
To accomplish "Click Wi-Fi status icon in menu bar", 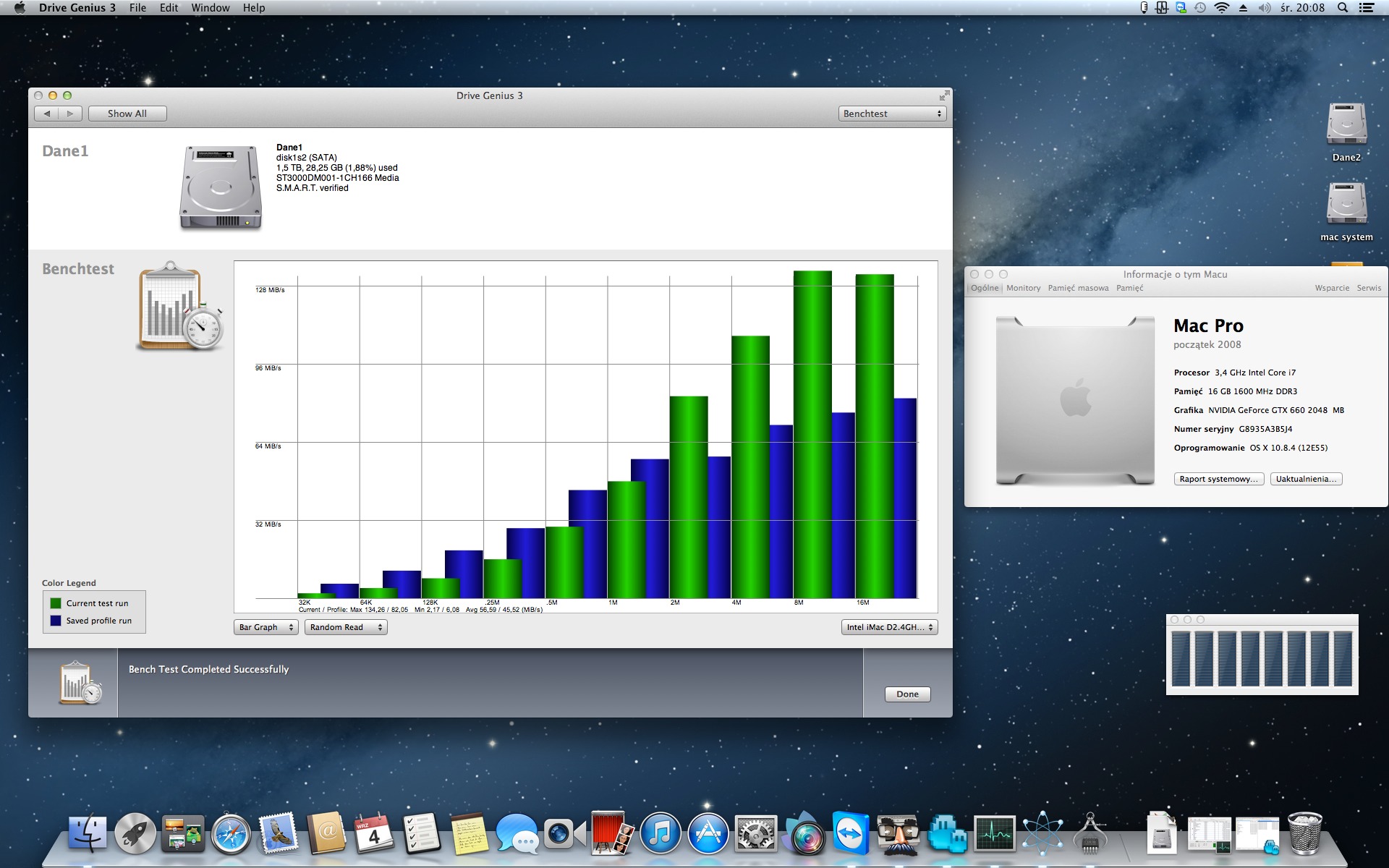I will (x=1222, y=8).
